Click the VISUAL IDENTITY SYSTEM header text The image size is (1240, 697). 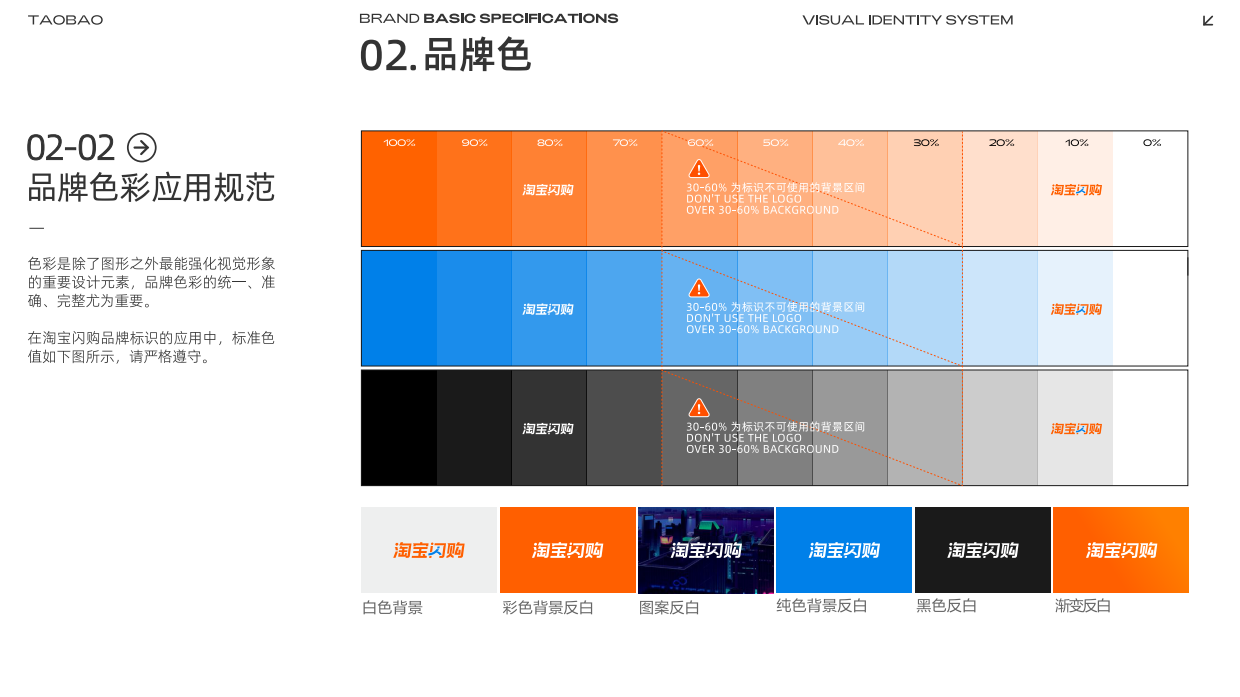point(908,20)
